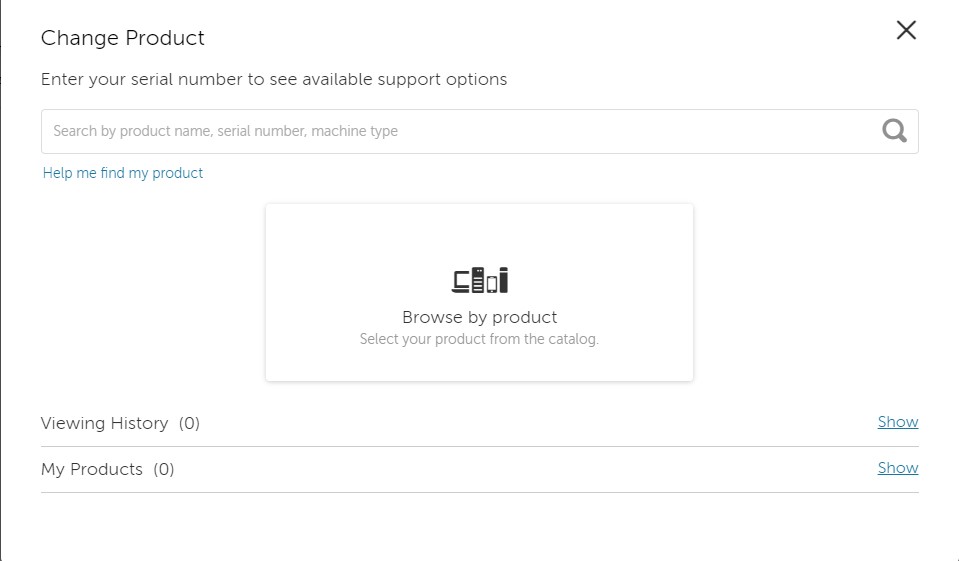Image resolution: width=959 pixels, height=561 pixels.
Task: Close the Change Product dialog
Action: pos(906,30)
